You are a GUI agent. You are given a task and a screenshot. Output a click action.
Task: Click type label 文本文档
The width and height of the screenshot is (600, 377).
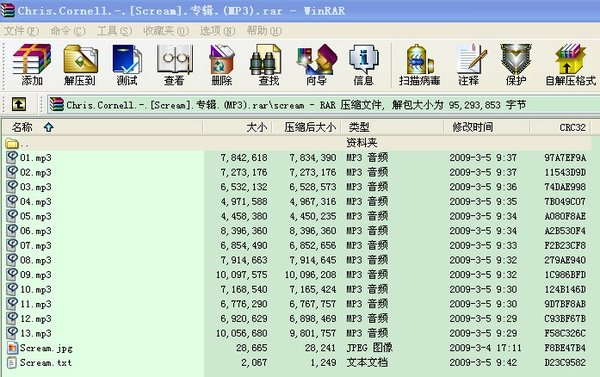click(367, 362)
